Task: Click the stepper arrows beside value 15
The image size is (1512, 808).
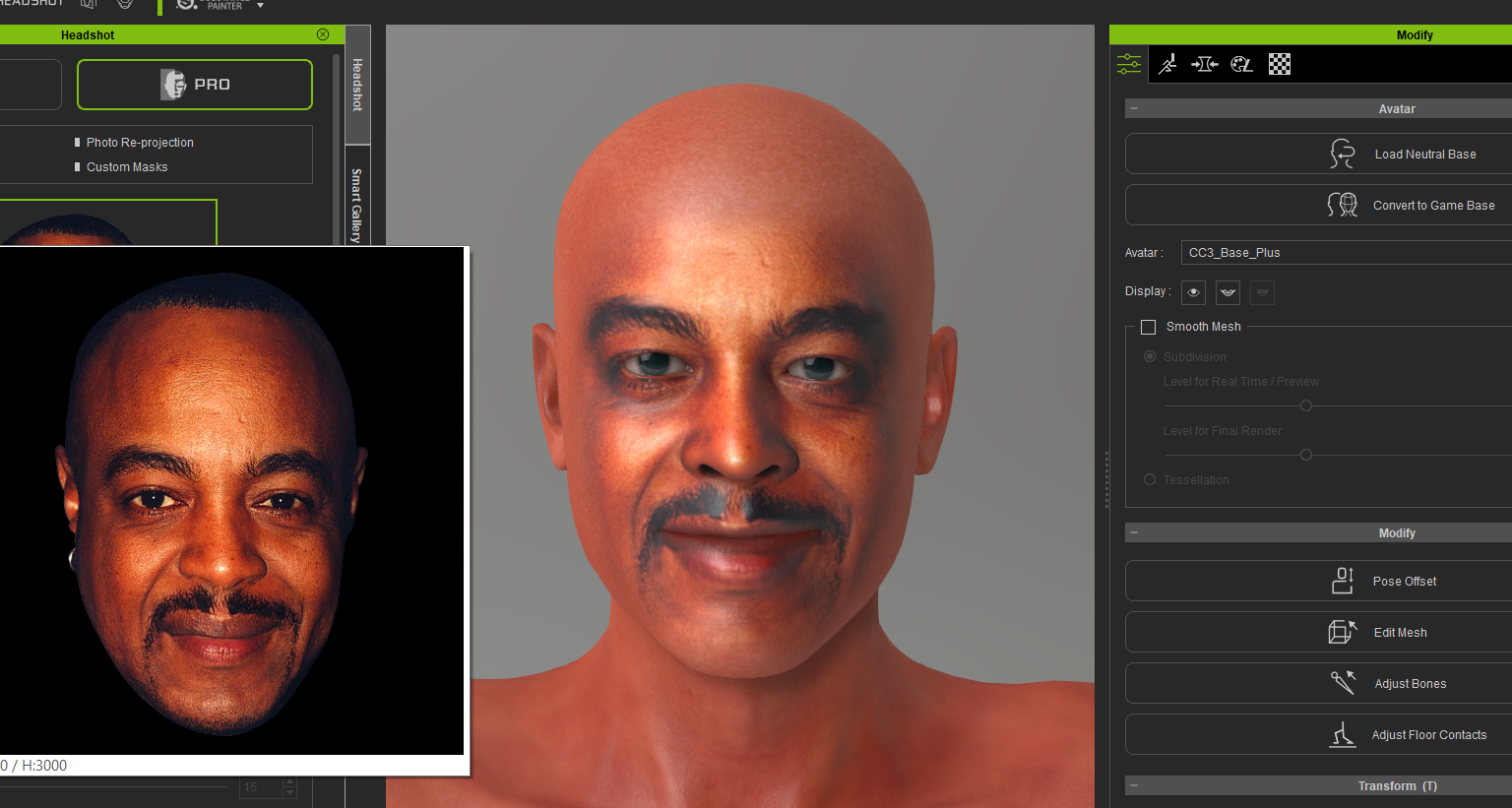Action: coord(289,787)
